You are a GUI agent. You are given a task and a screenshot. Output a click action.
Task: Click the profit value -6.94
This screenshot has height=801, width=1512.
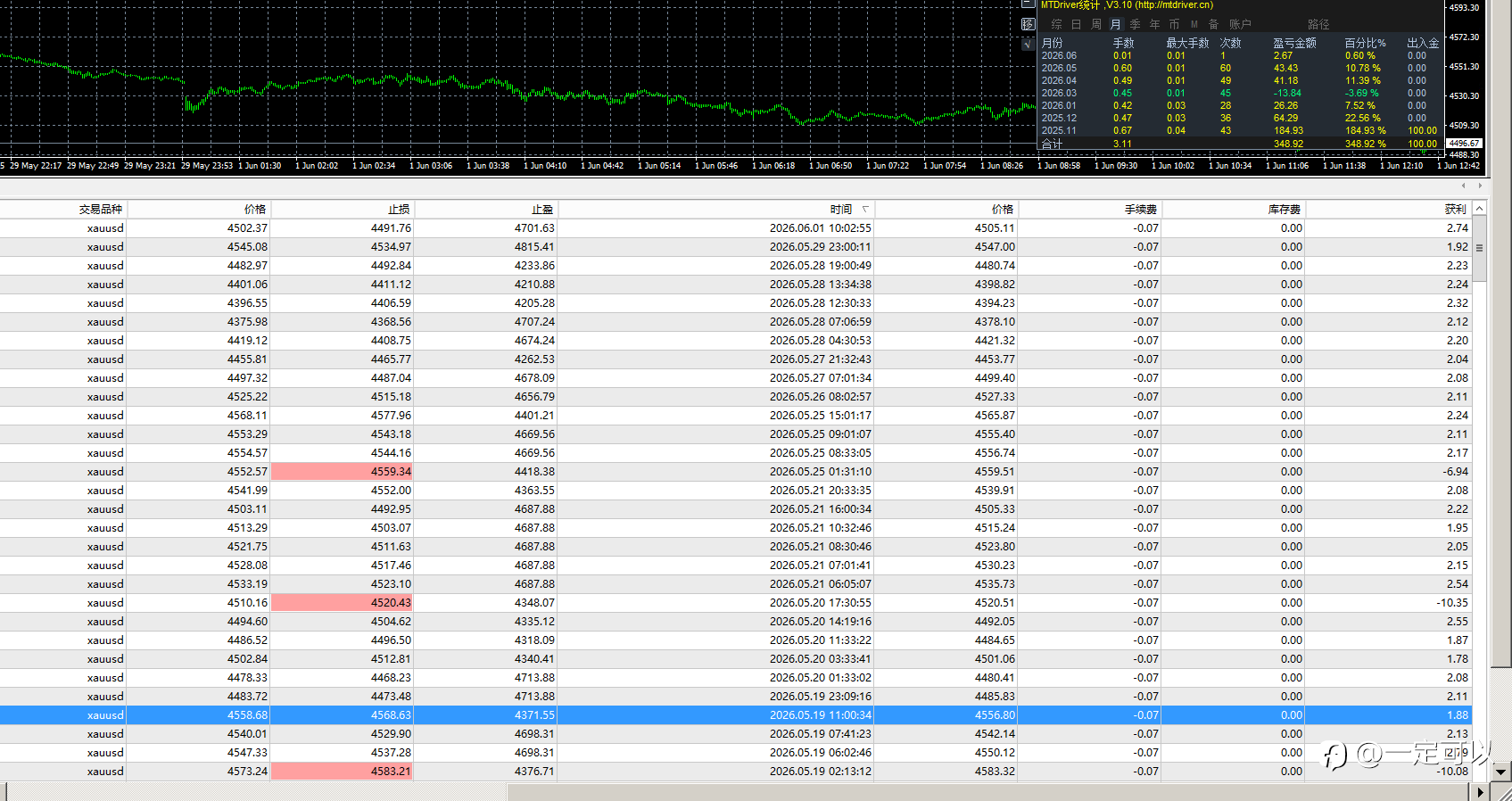(1455, 472)
